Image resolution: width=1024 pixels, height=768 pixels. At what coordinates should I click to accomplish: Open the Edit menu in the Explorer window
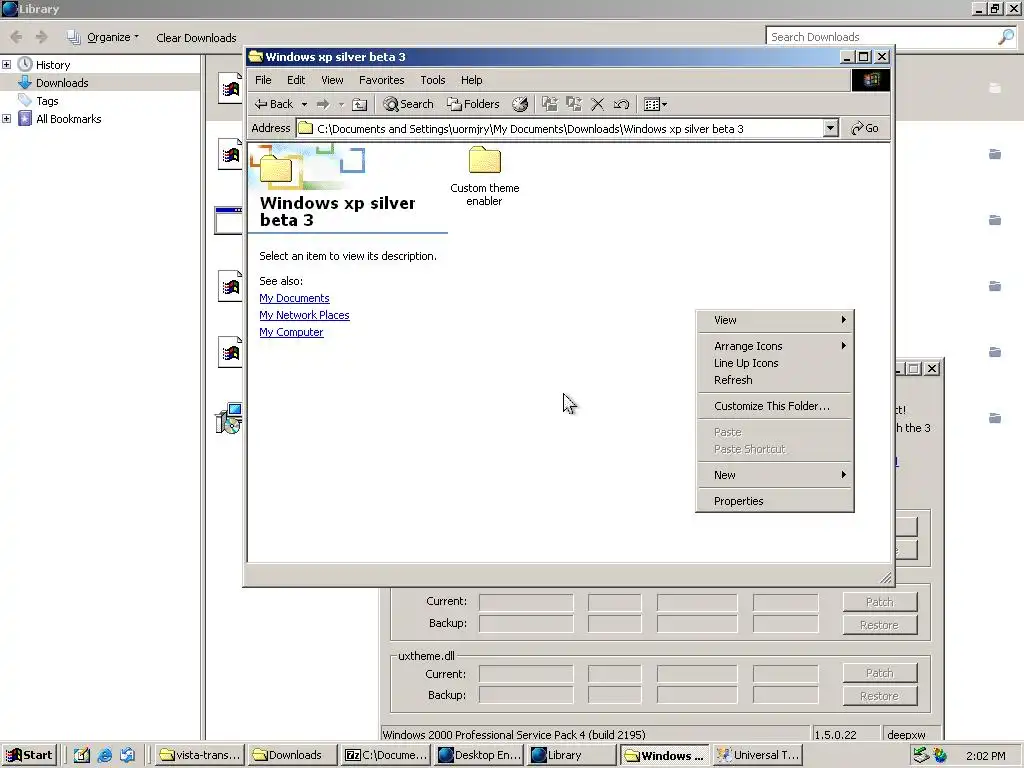(x=296, y=80)
